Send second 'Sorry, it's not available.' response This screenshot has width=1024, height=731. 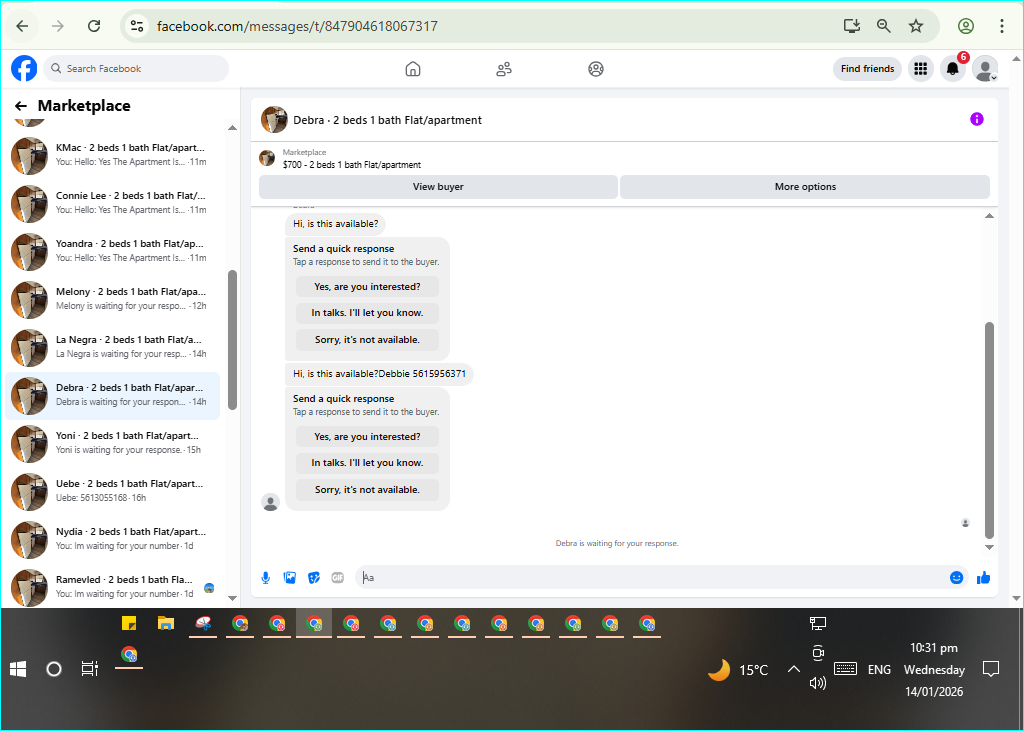[x=367, y=489]
